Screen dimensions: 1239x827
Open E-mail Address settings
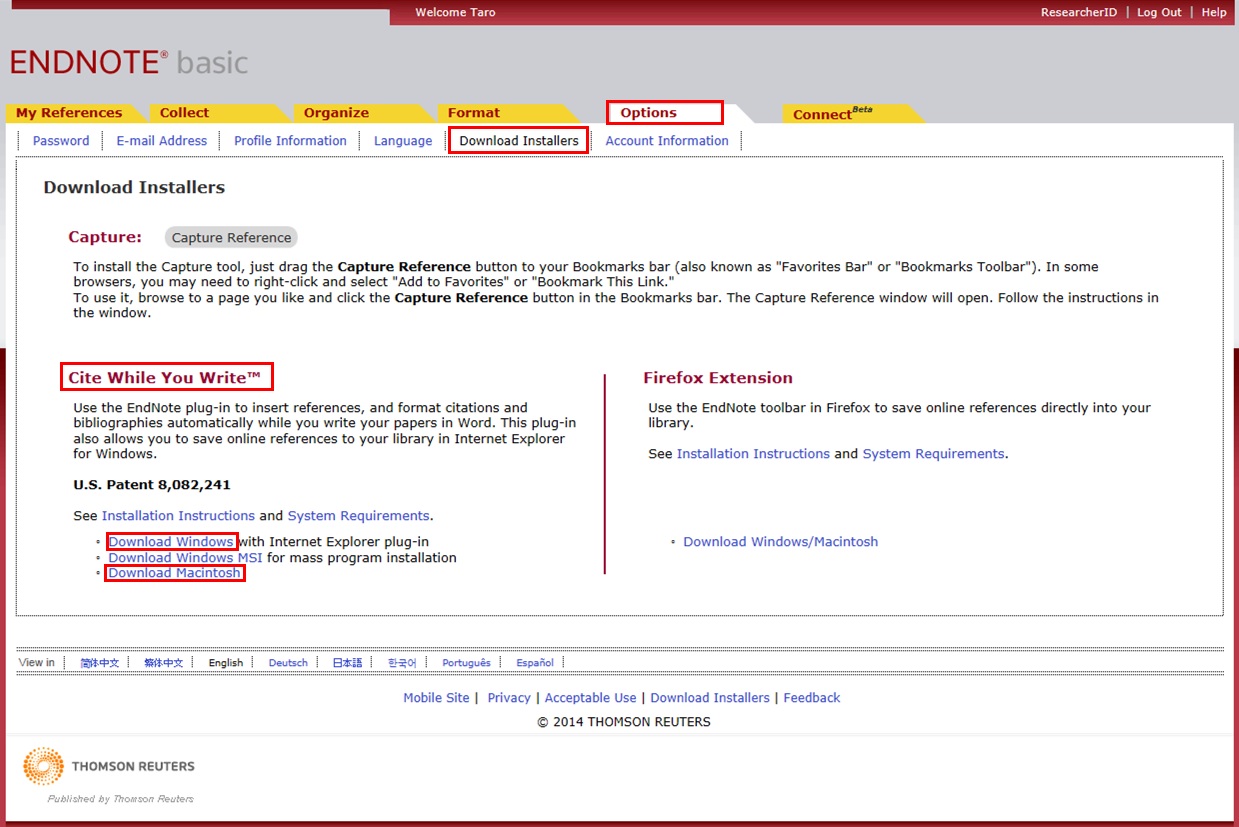point(162,141)
